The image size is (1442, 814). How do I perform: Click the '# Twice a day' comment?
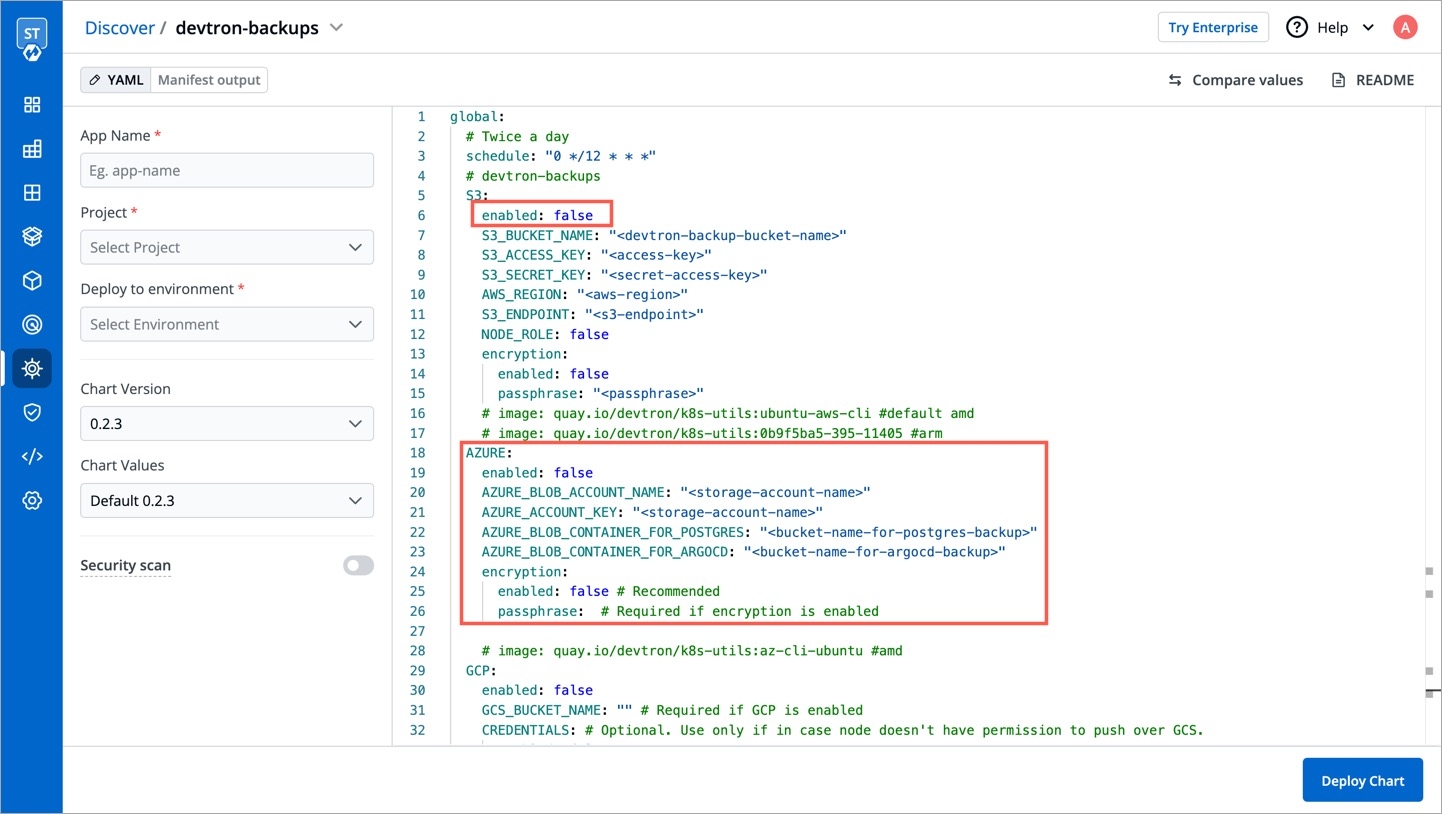pos(517,136)
